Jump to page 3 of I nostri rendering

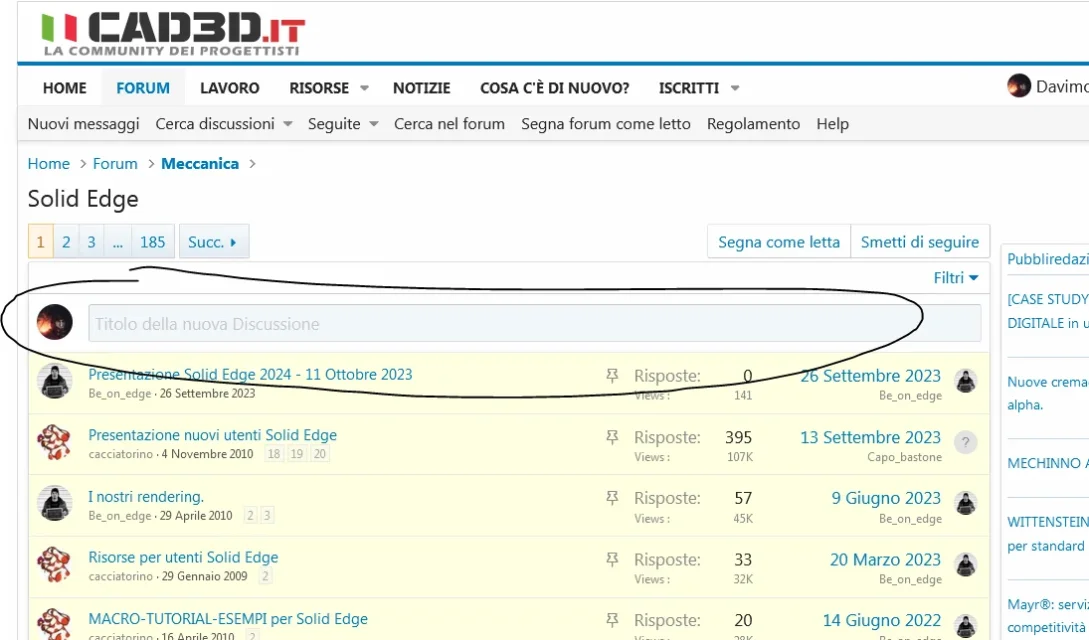(267, 515)
